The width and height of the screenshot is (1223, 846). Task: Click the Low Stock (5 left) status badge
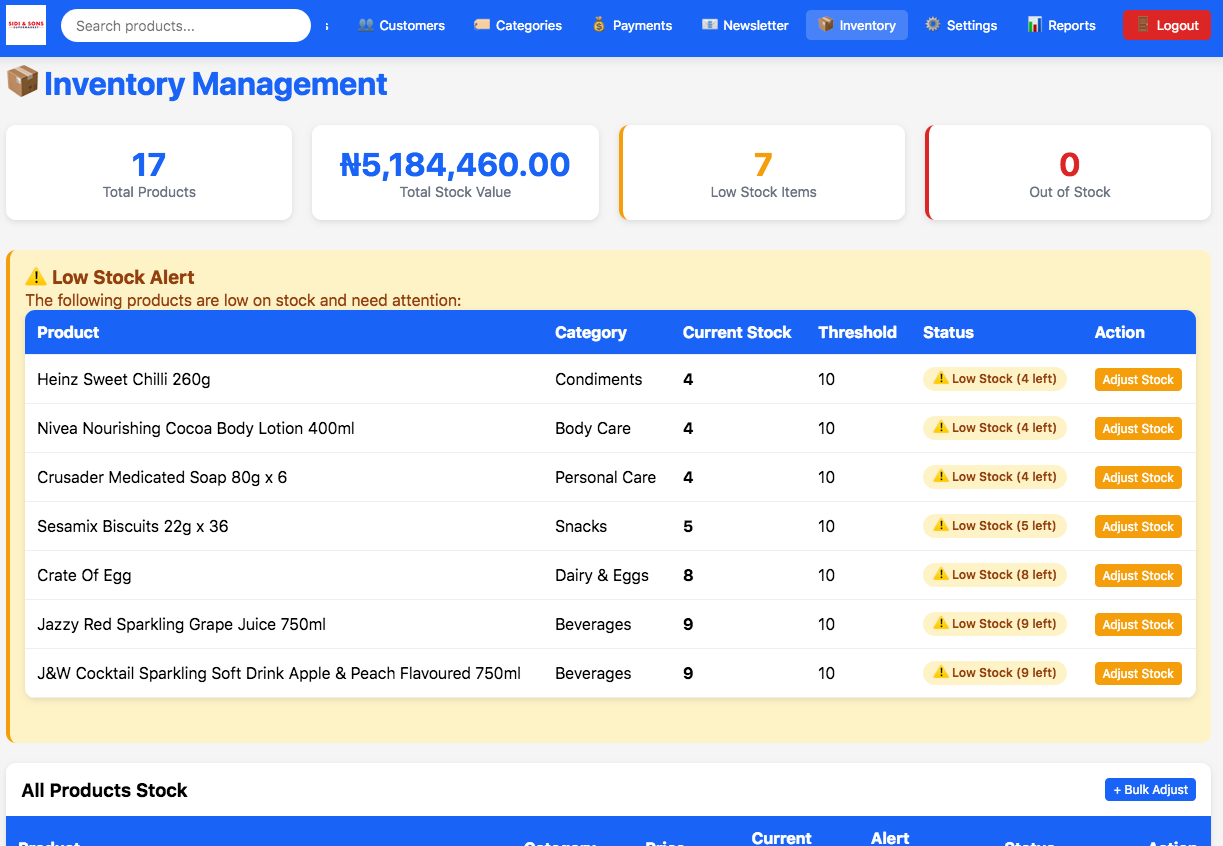tap(995, 526)
